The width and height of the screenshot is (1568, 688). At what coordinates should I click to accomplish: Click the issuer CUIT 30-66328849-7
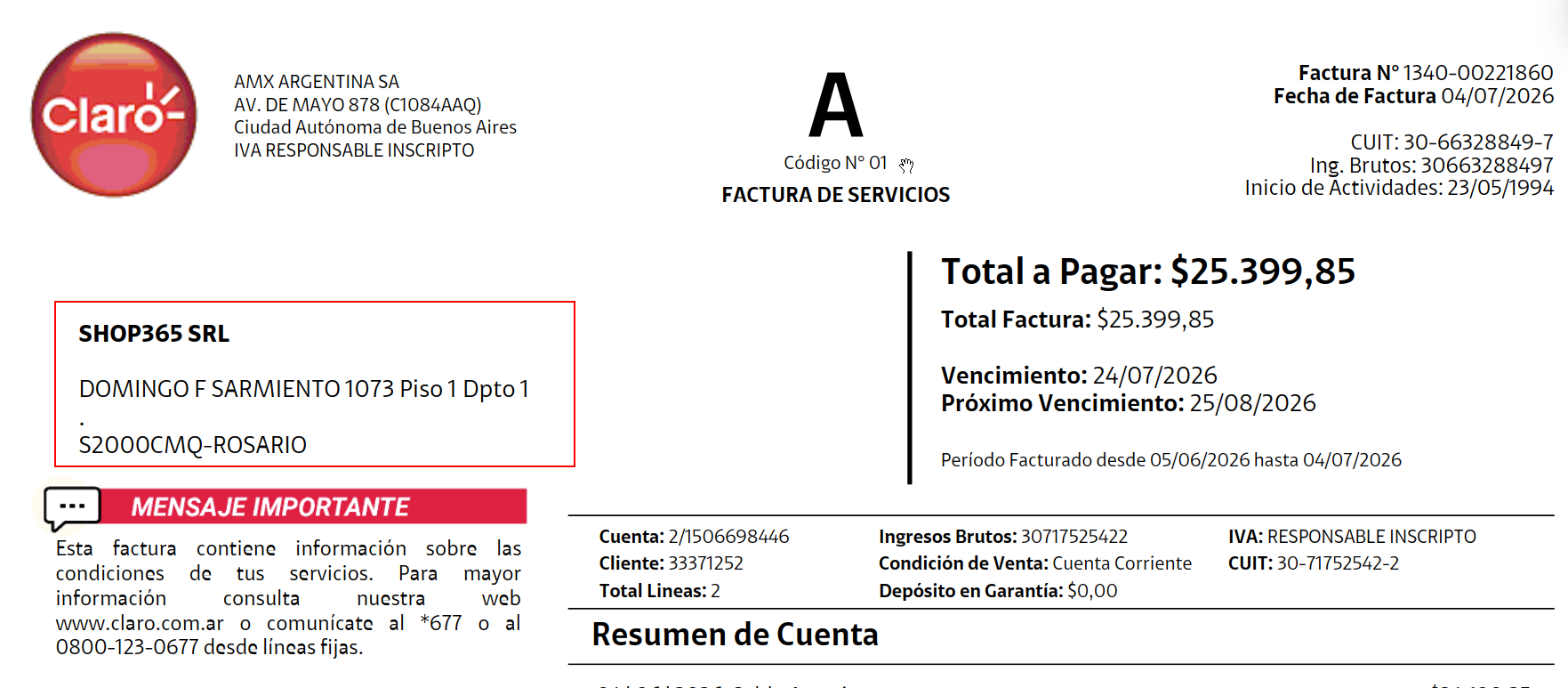point(1452,142)
